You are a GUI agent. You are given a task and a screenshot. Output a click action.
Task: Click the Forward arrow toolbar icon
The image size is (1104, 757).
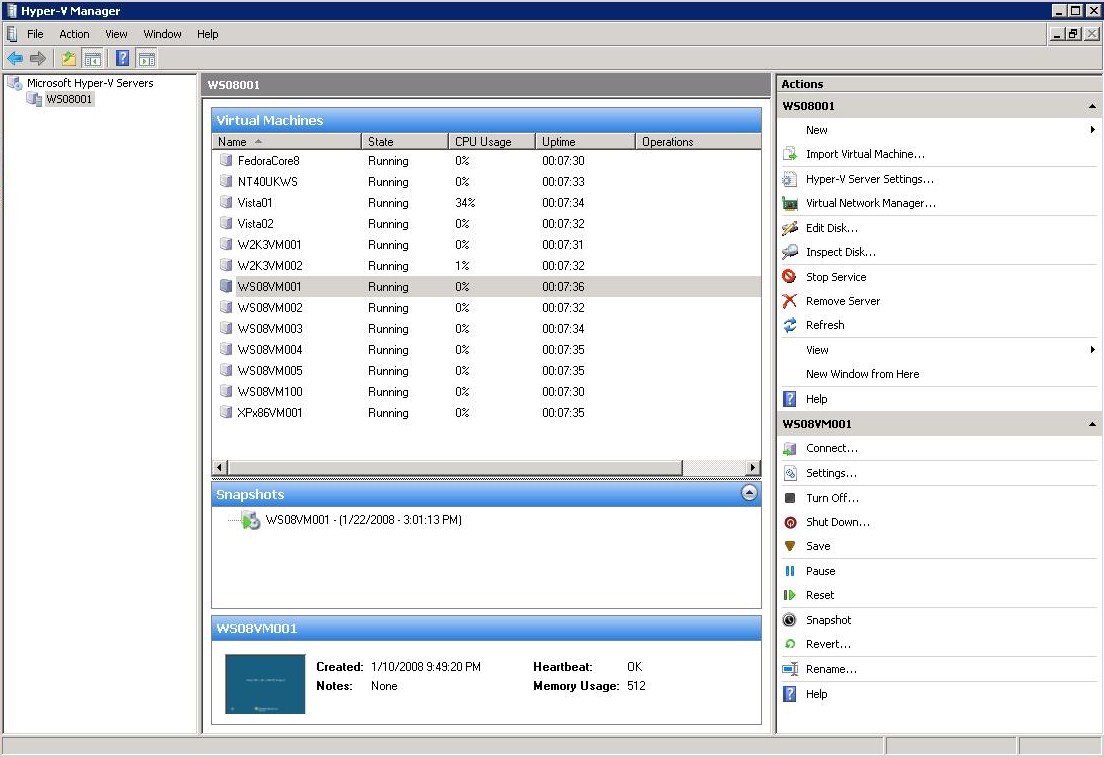pyautogui.click(x=38, y=58)
